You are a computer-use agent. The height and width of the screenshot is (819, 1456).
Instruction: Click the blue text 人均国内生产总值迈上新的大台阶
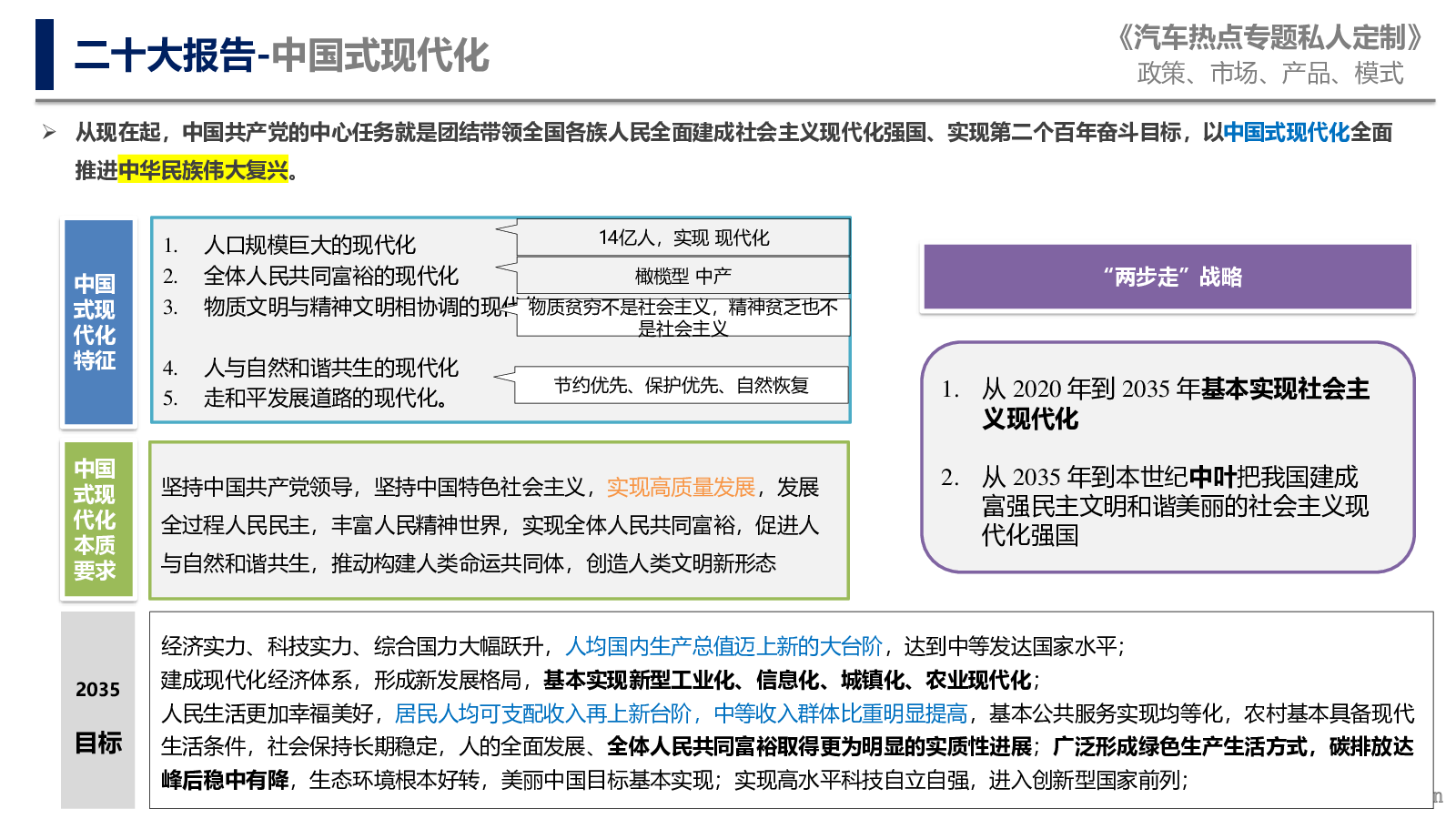click(x=724, y=647)
